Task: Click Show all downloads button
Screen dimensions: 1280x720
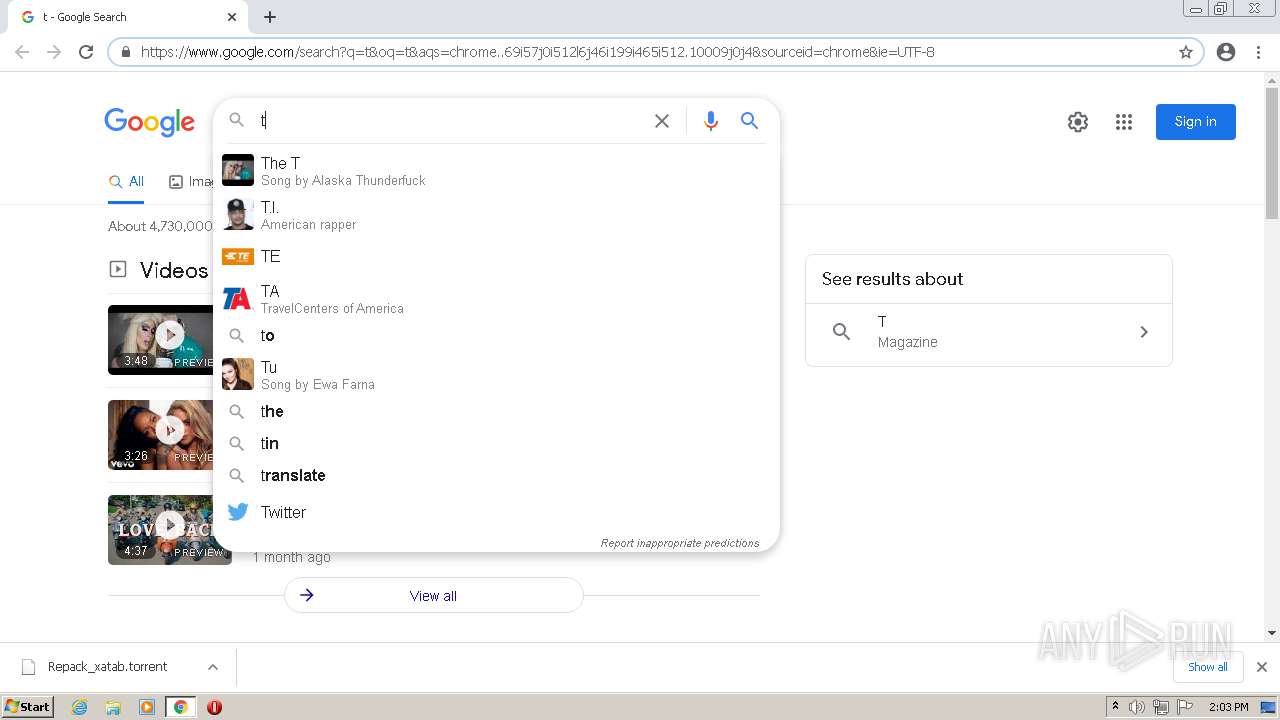Action: pyautogui.click(x=1208, y=667)
